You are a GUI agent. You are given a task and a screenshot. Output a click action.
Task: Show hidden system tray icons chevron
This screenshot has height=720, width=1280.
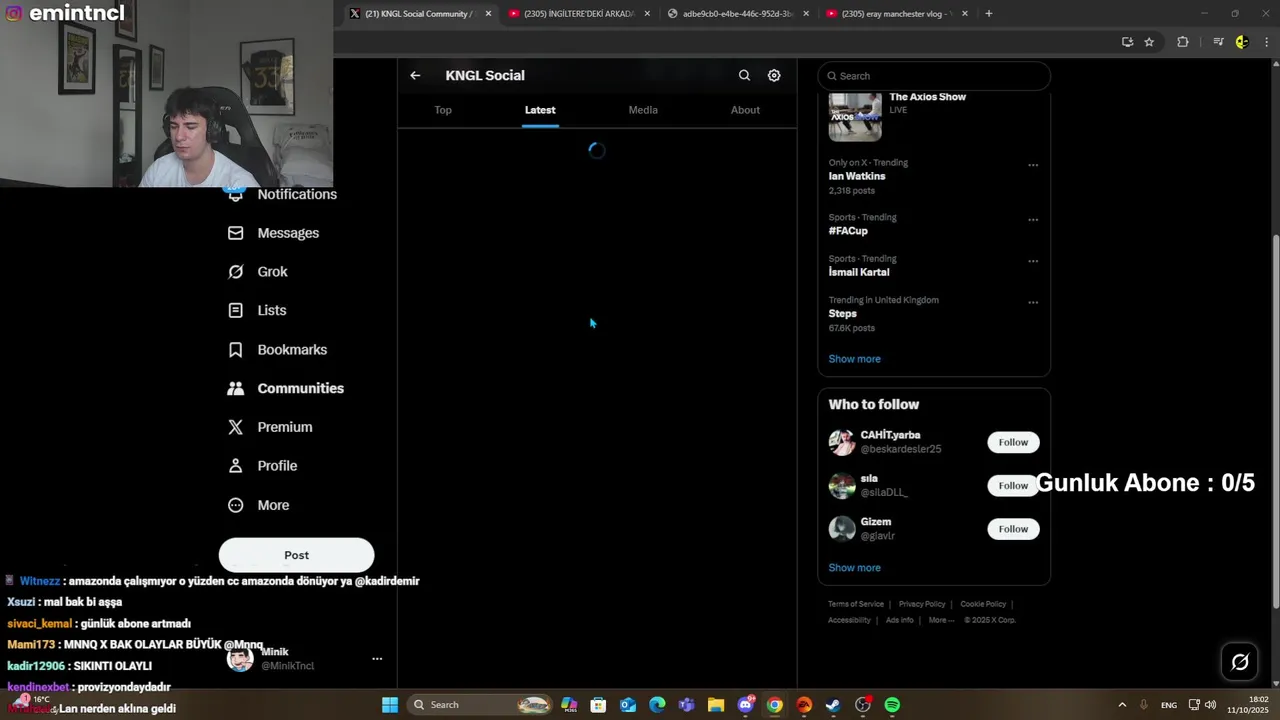(1122, 705)
